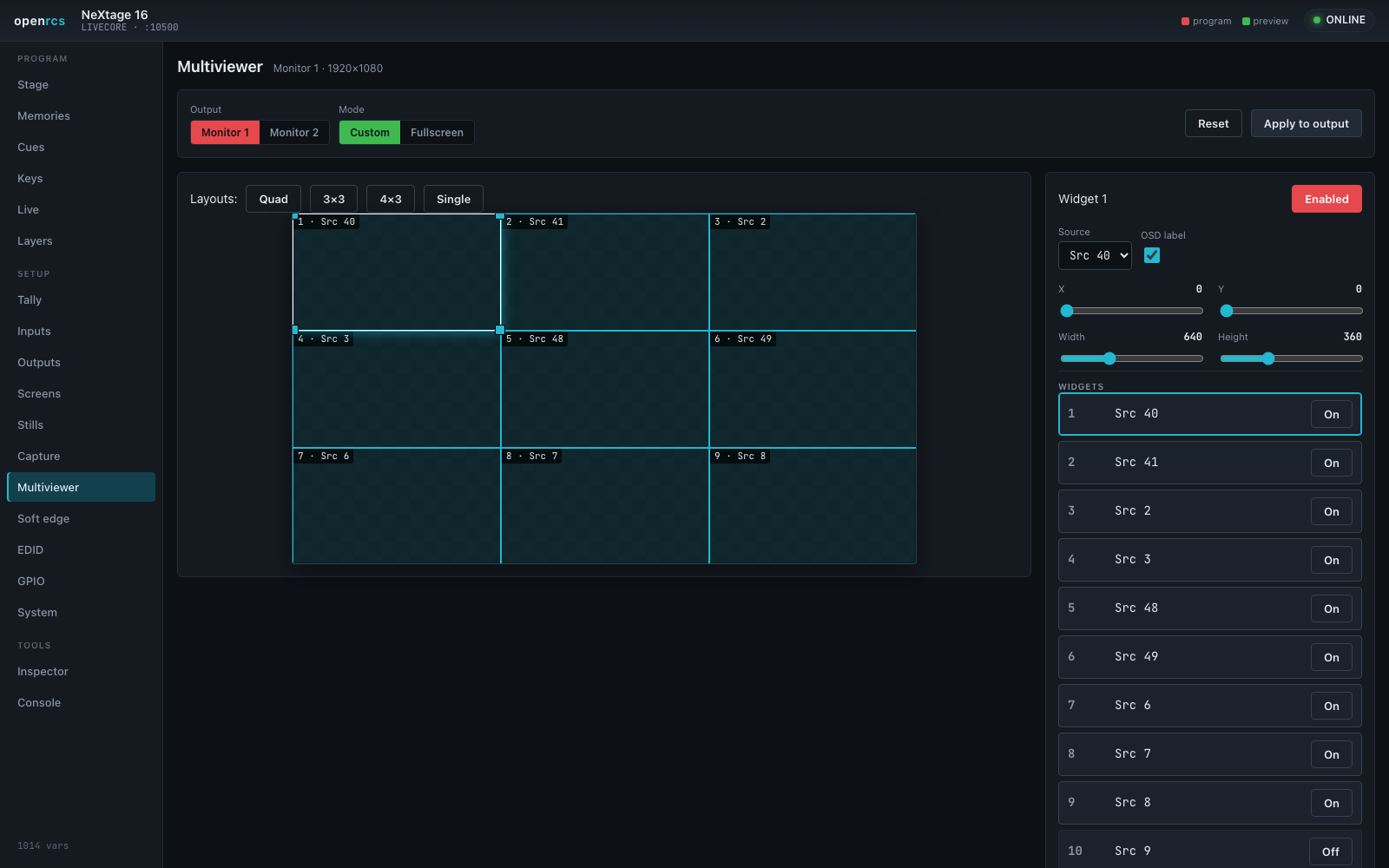Apply the 3×3 layout
This screenshot has width=1389, height=868.
(334, 199)
